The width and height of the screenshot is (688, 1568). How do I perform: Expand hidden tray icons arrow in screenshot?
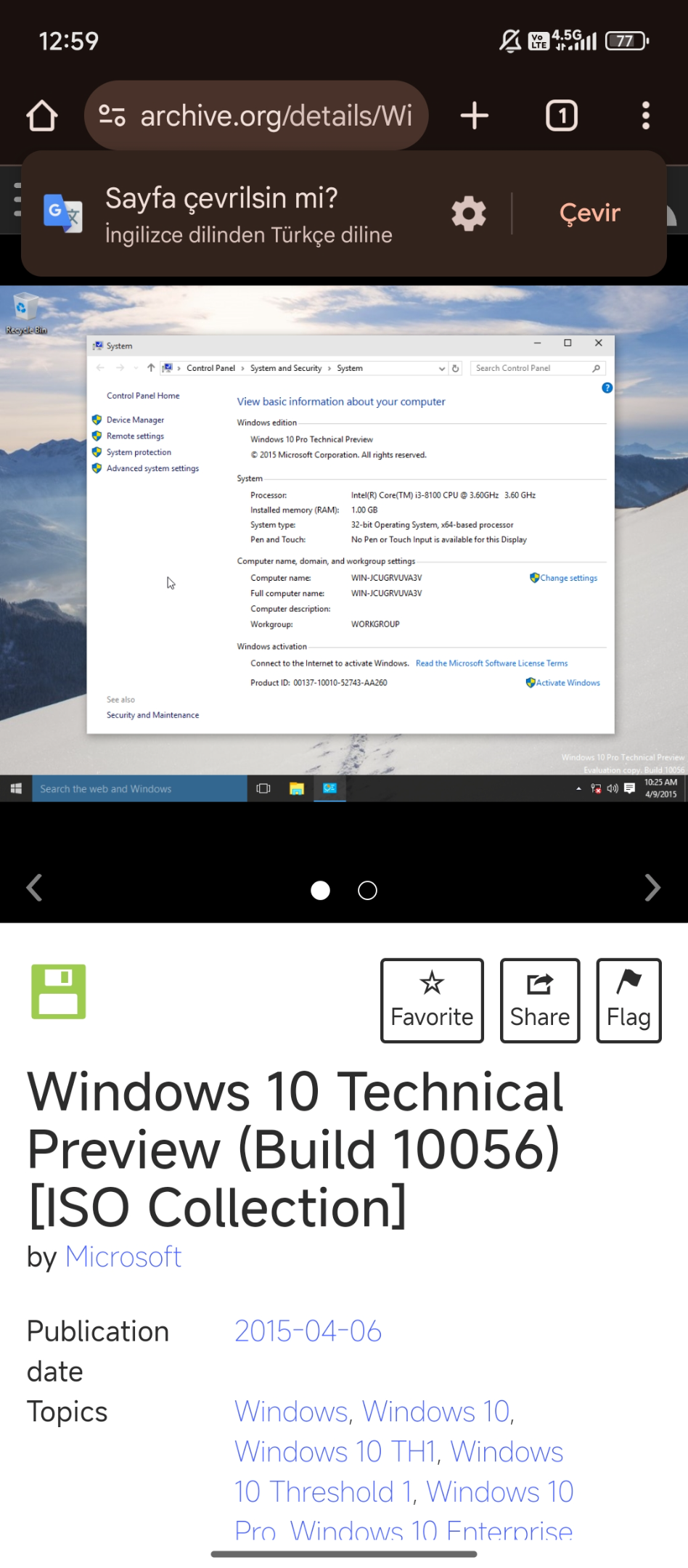tap(578, 788)
